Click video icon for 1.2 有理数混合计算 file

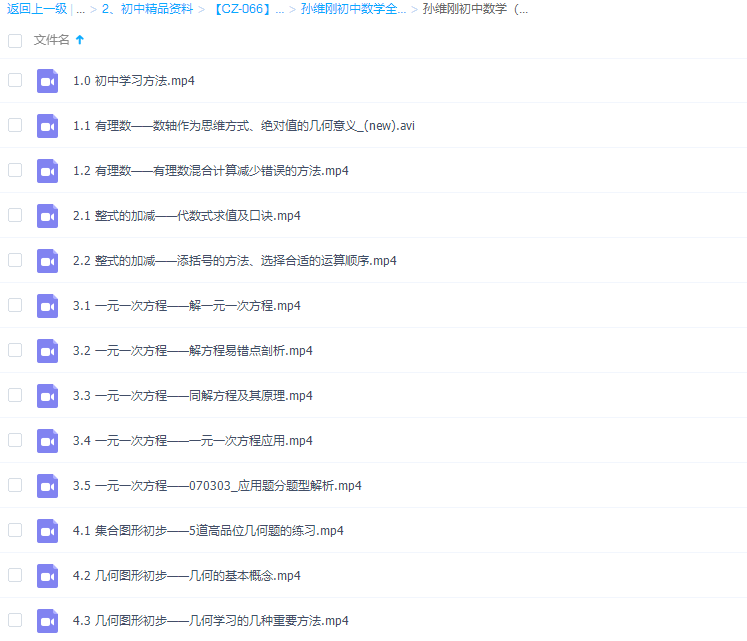pyautogui.click(x=48, y=171)
